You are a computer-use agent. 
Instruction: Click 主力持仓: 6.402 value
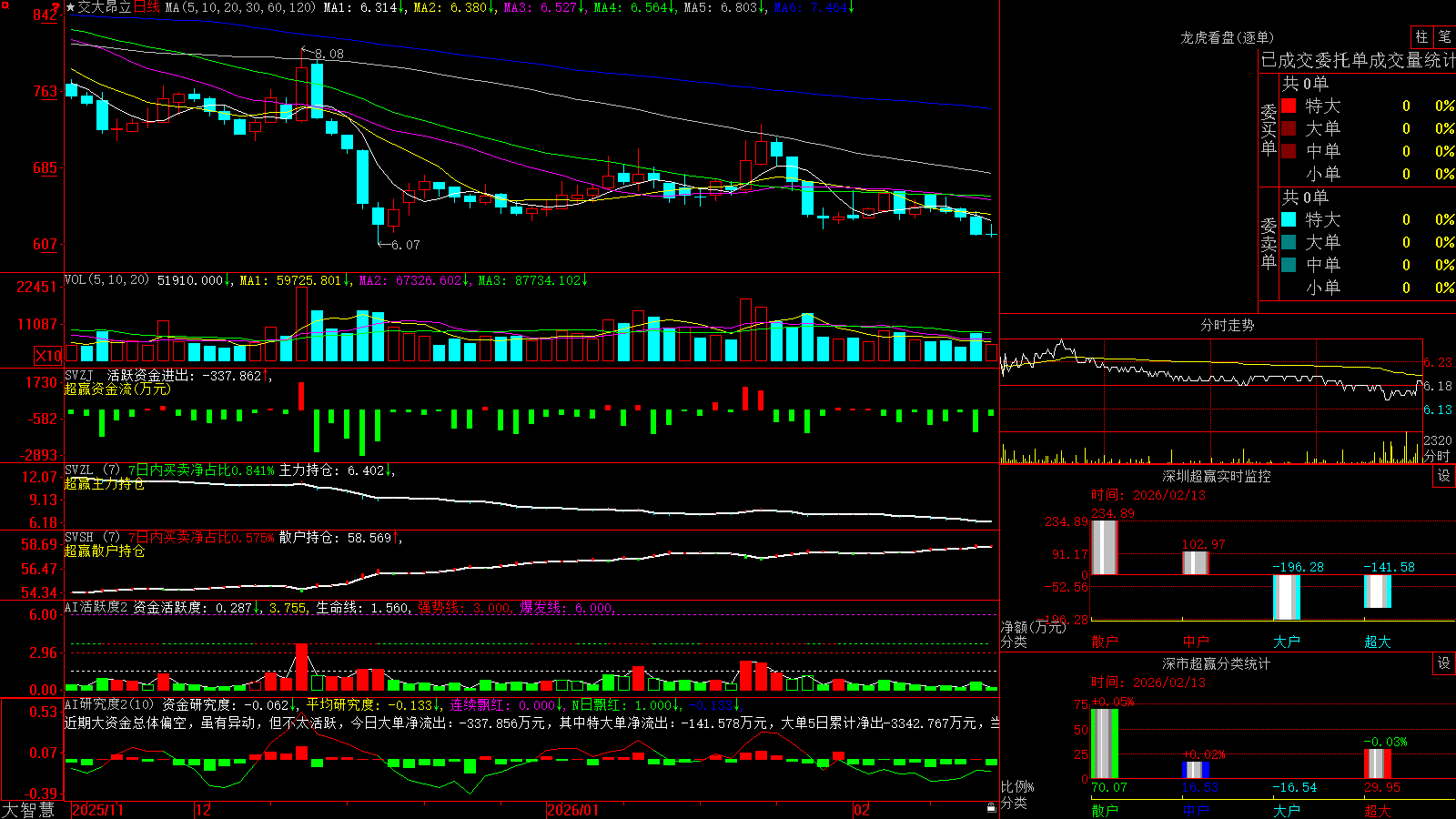[x=332, y=470]
